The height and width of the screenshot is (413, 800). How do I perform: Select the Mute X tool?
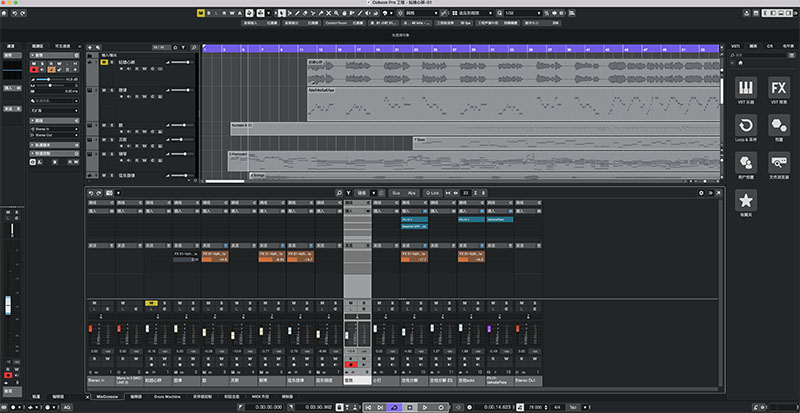[329, 13]
